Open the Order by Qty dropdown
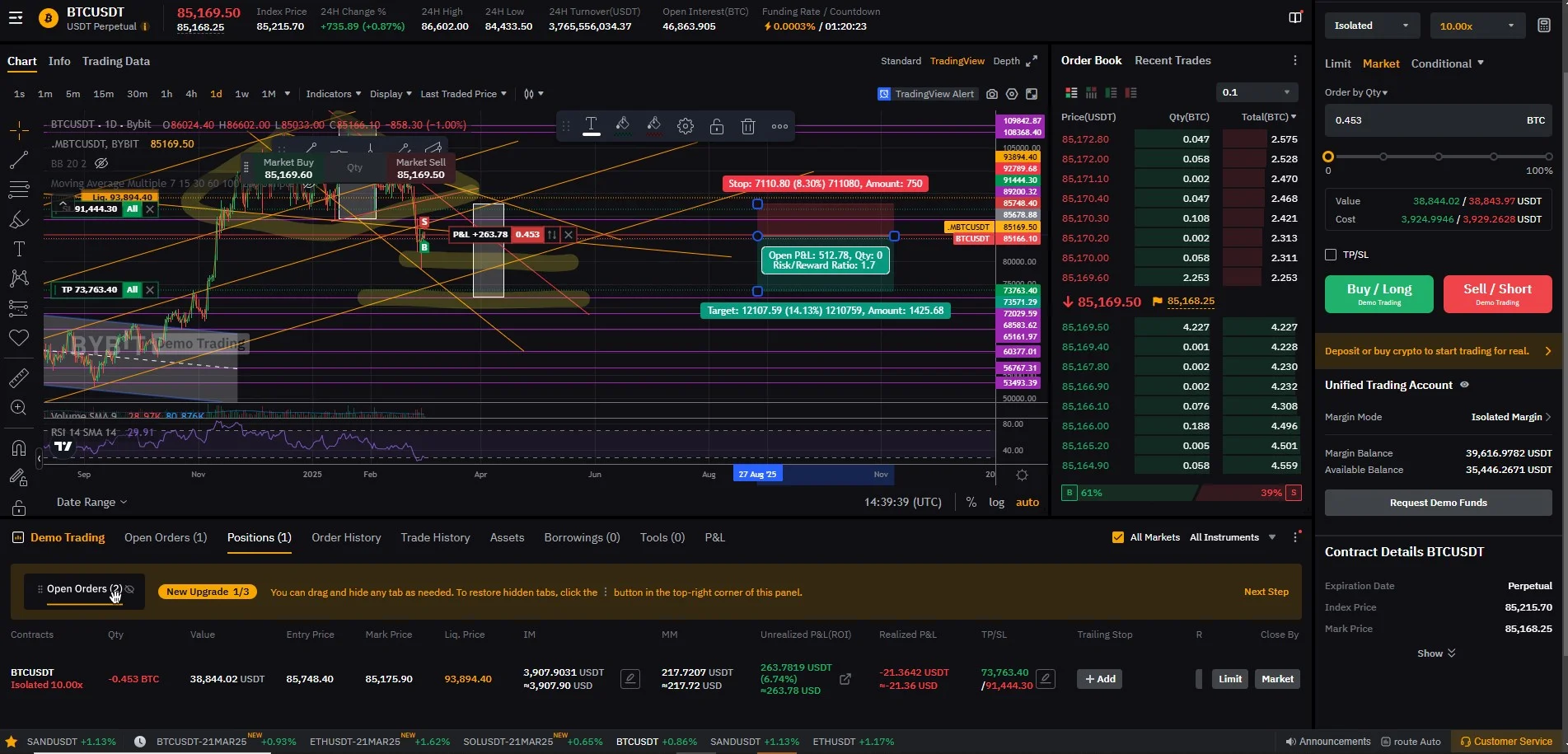The image size is (1568, 754). 1356,92
